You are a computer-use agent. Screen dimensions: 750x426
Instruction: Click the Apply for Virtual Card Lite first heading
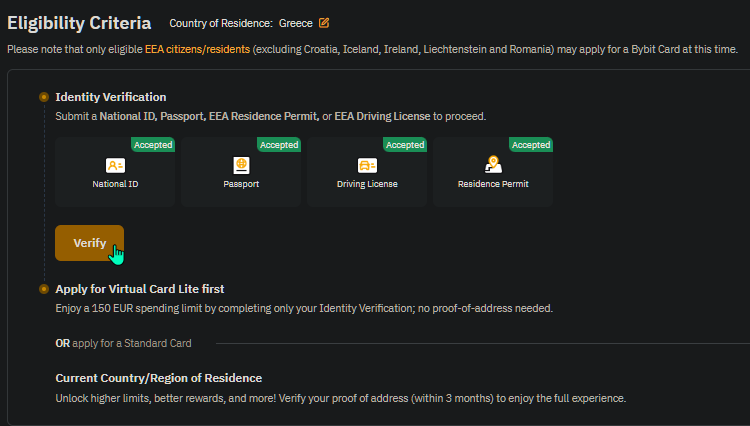point(140,289)
